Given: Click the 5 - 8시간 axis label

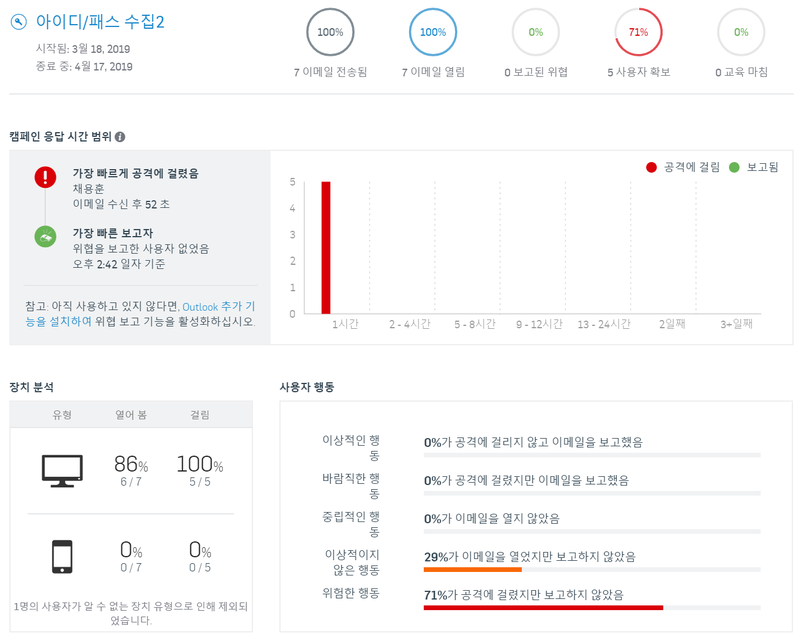Looking at the screenshot, I should [475, 324].
